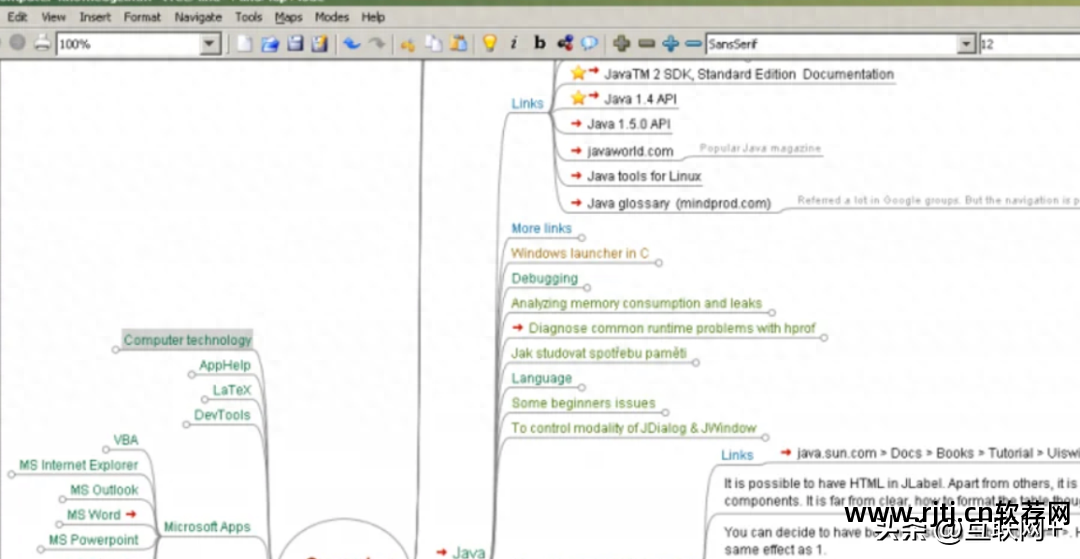Click the blue plus icon
Screen dimensions: 1080x559
[670, 44]
